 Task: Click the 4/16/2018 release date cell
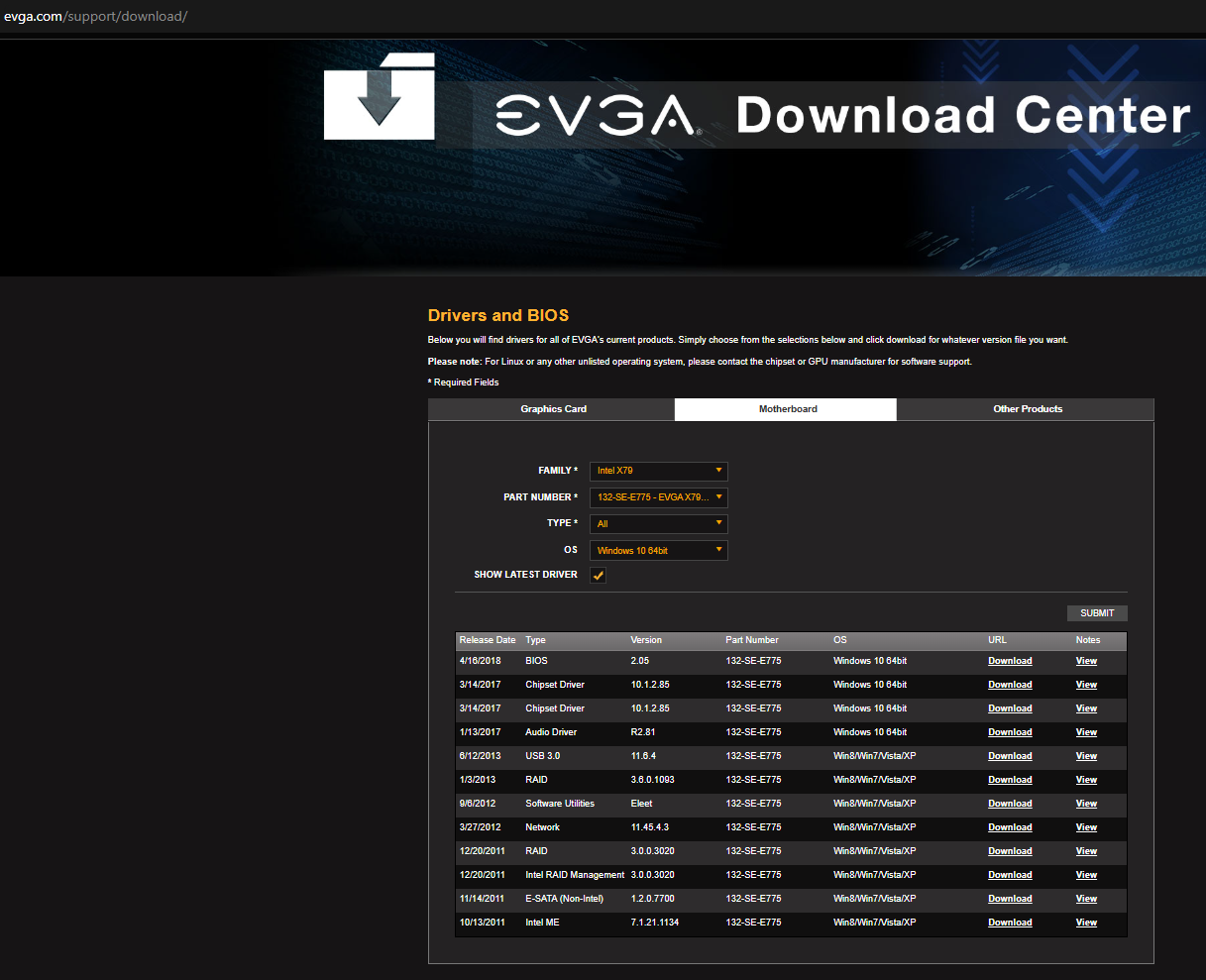point(481,661)
